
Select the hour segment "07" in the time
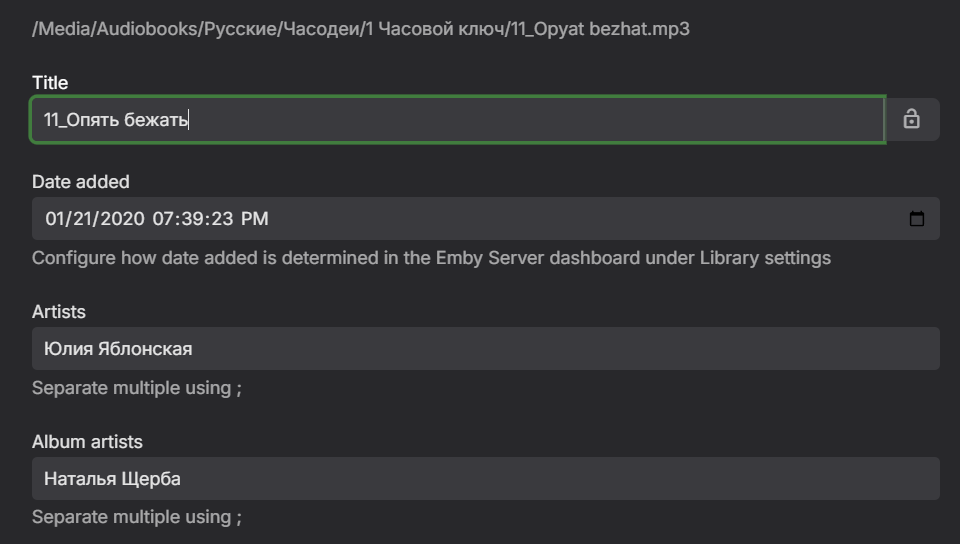pyautogui.click(x=164, y=219)
